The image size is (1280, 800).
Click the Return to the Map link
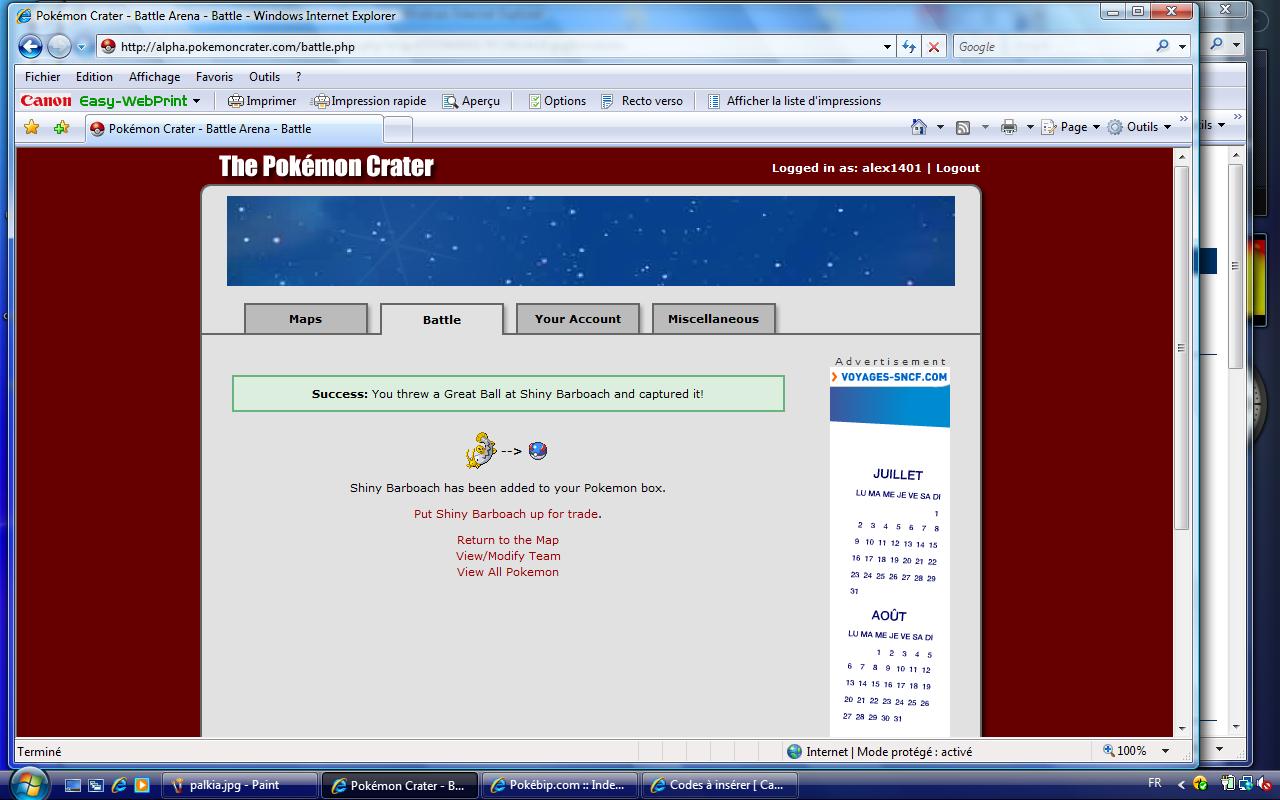click(508, 540)
